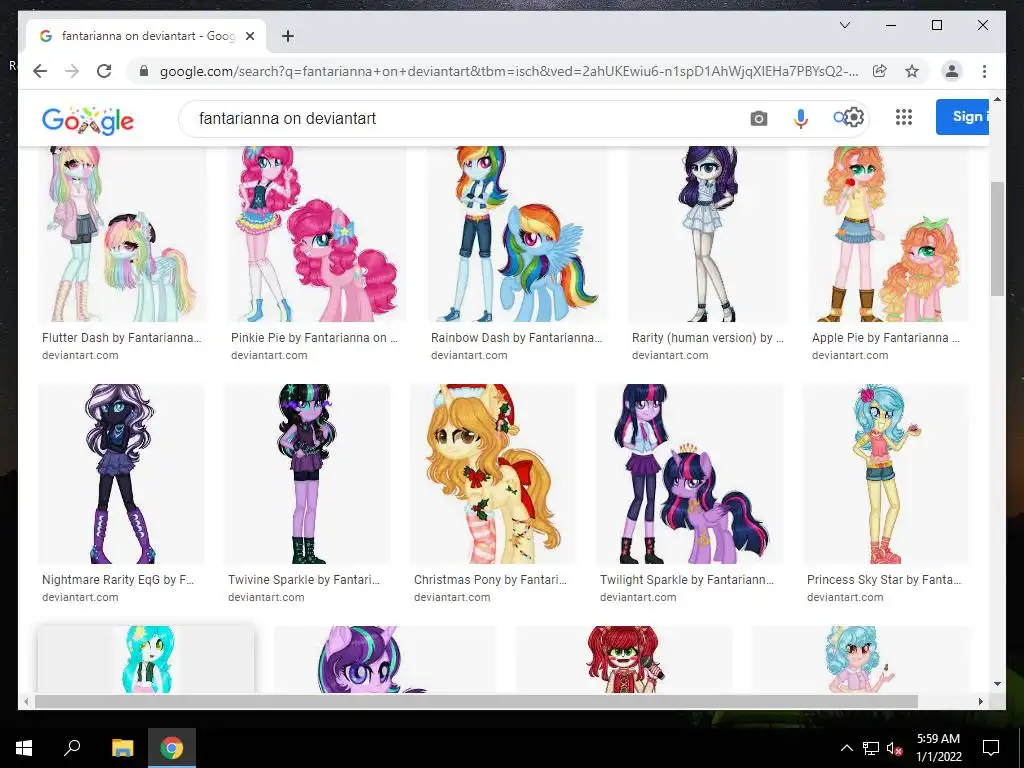Click 'Nightmare Rarity EqG by F...' caption
1024x768 pixels.
(x=118, y=579)
